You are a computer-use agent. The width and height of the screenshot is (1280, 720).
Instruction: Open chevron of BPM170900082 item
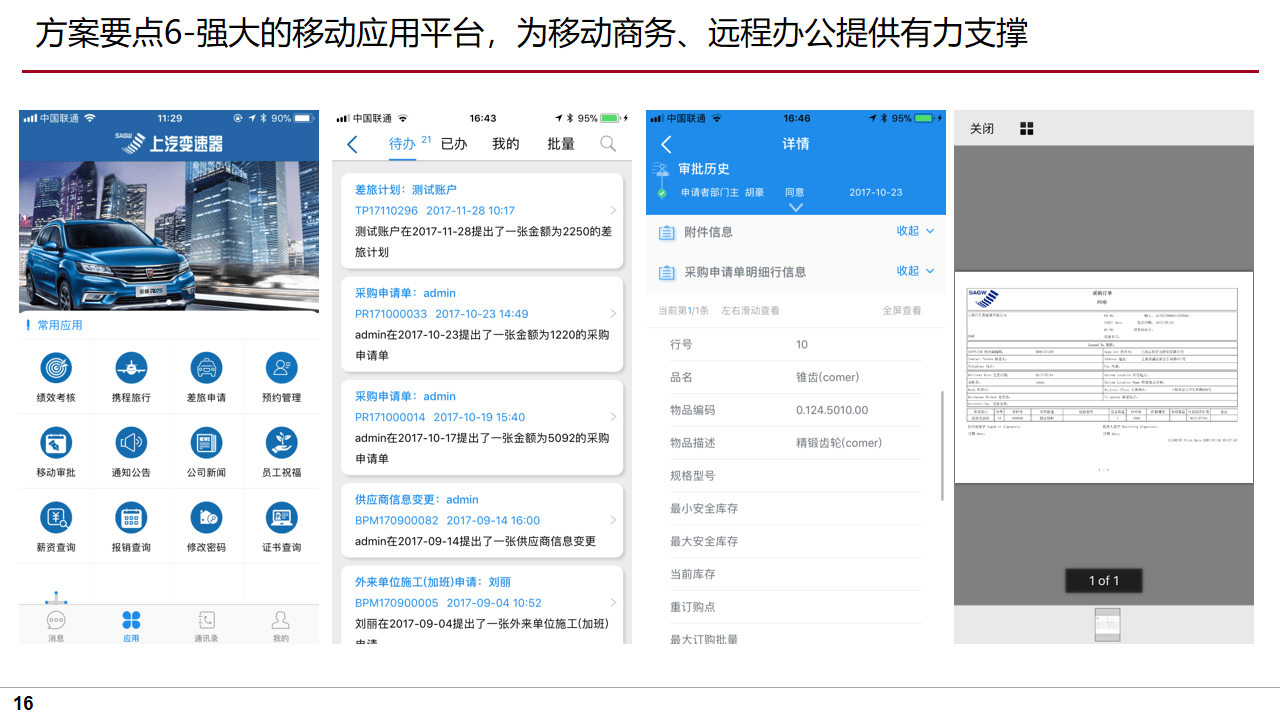pyautogui.click(x=613, y=520)
